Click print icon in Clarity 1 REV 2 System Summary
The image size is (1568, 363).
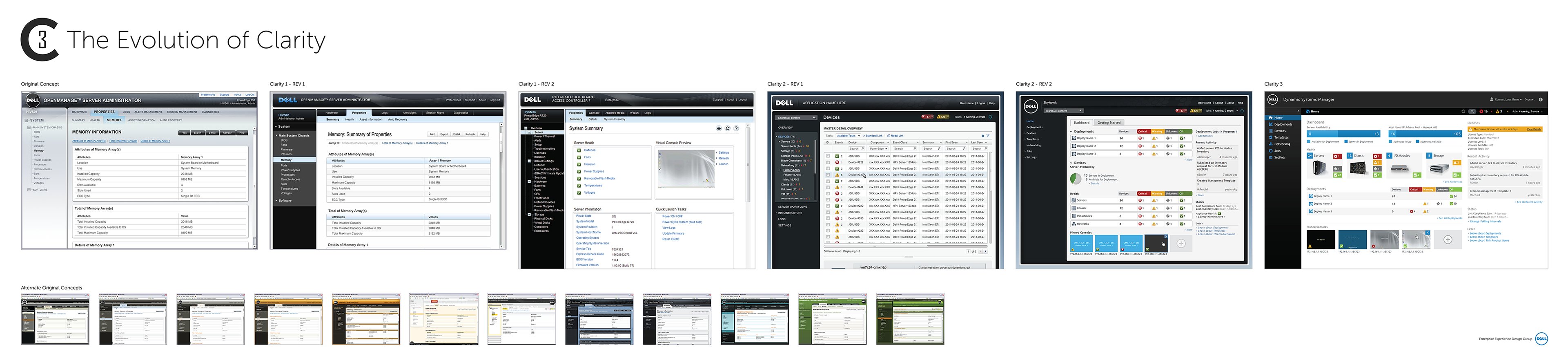coord(719,128)
